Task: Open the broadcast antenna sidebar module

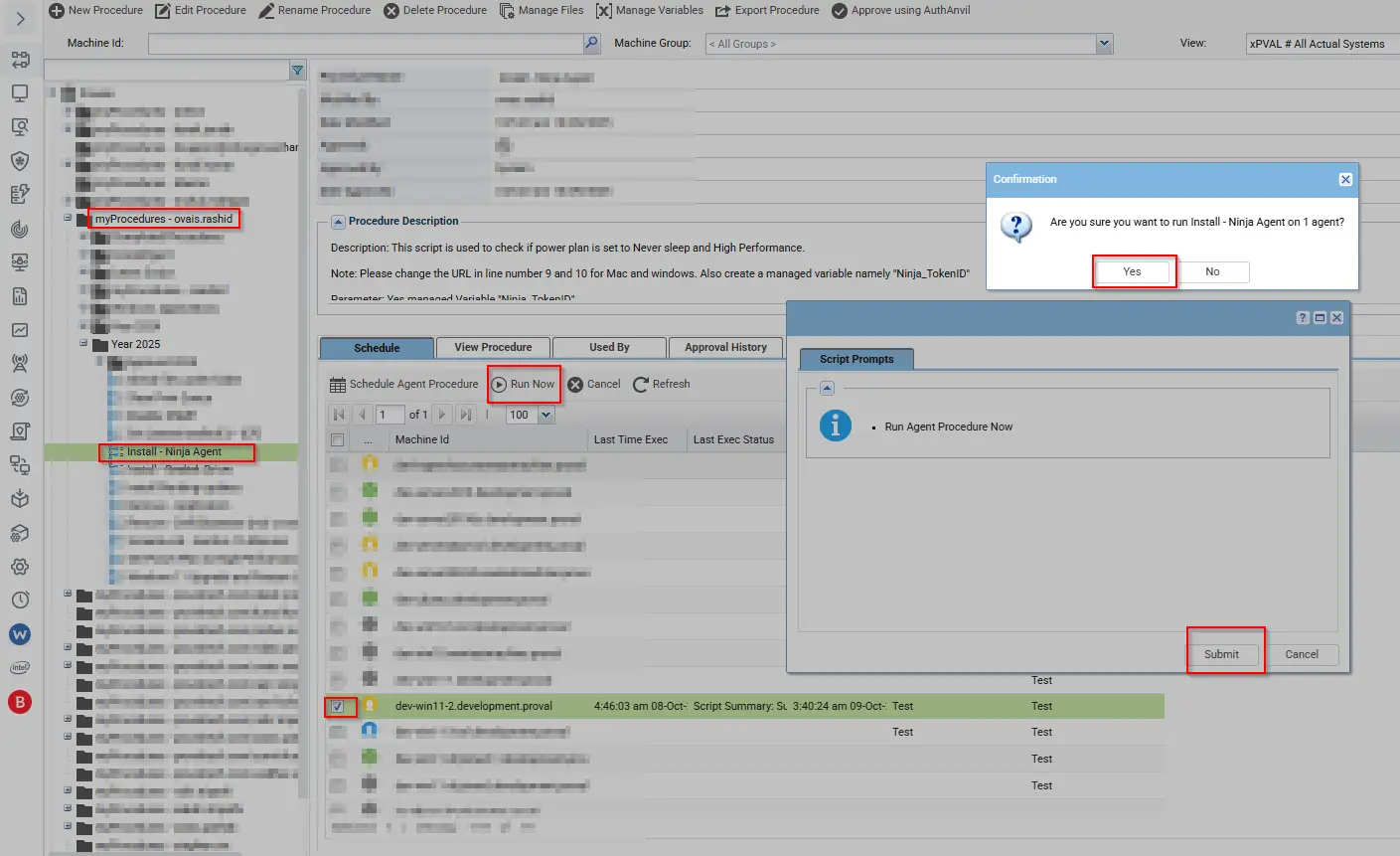Action: 20,364
